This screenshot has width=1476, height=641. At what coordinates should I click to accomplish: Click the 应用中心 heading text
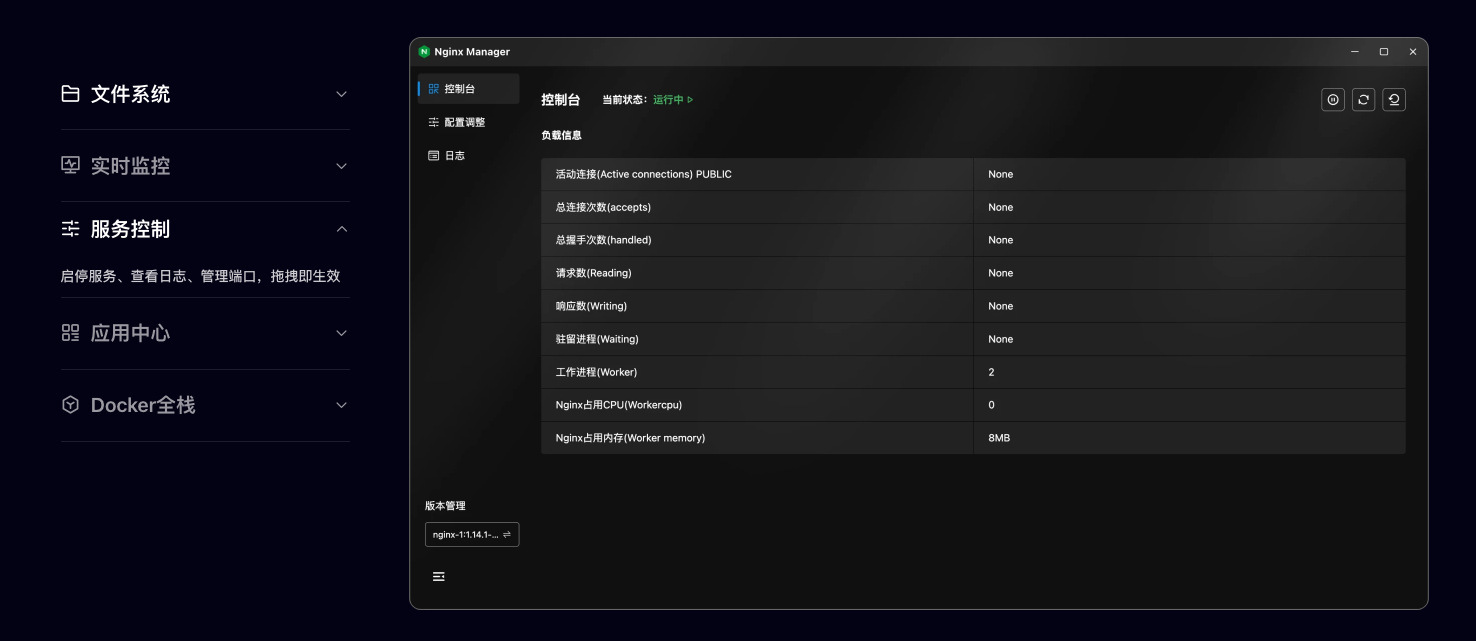tap(130, 333)
